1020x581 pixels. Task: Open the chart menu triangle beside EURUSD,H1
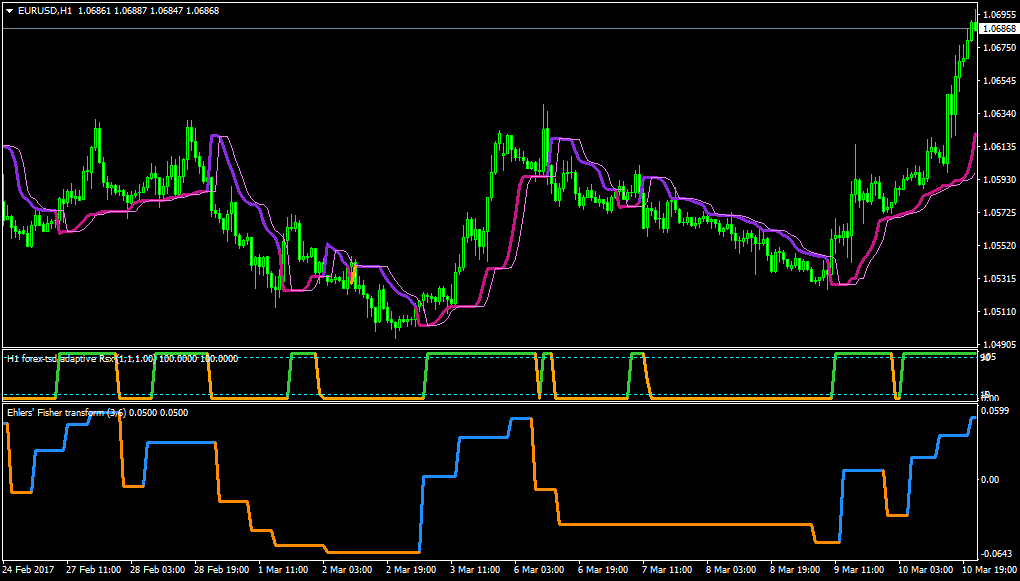(x=11, y=11)
